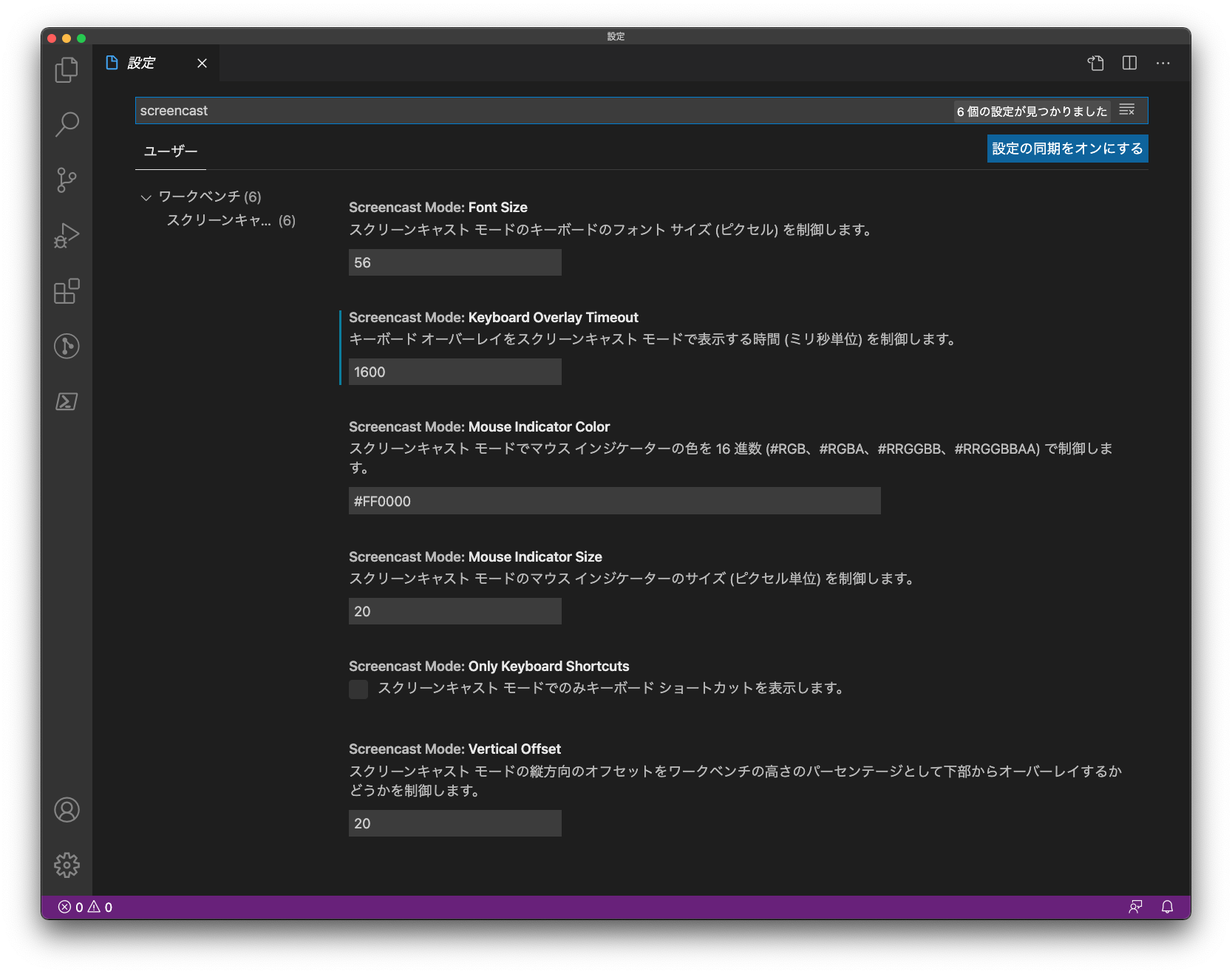Collapse the ワークベンチ (6) tree group
This screenshot has height=974, width=1232.
coord(146,197)
